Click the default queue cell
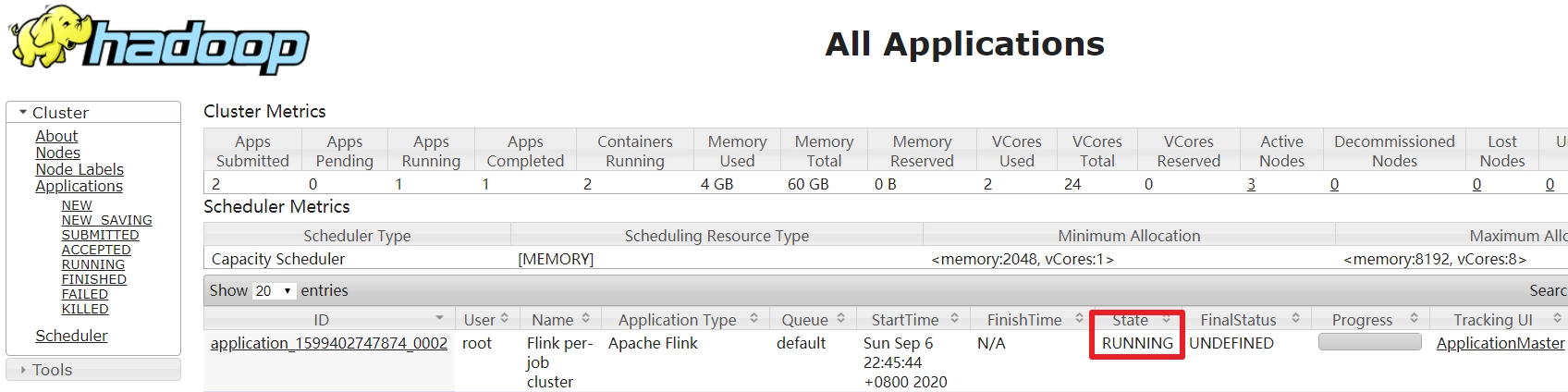 (x=802, y=343)
